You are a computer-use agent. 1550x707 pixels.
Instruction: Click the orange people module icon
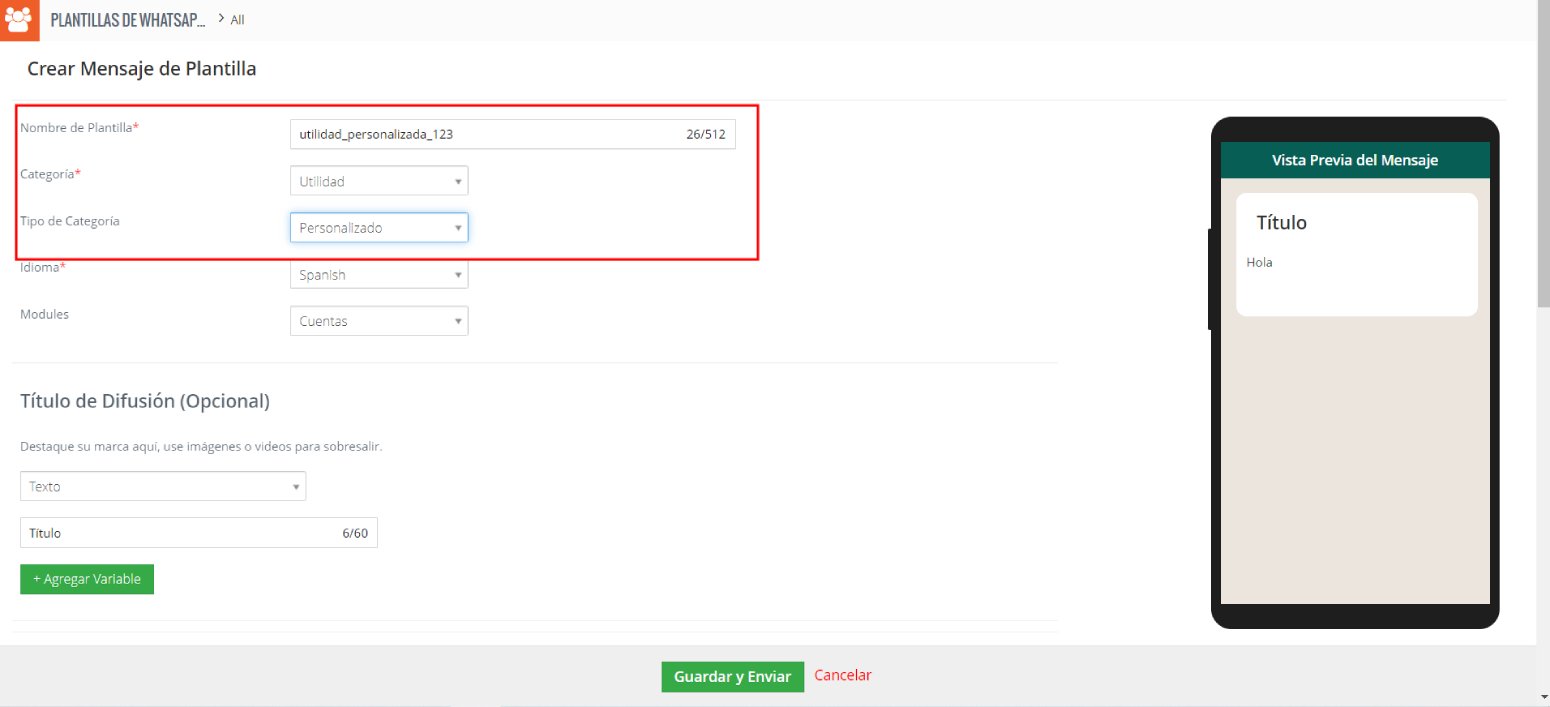click(x=20, y=19)
